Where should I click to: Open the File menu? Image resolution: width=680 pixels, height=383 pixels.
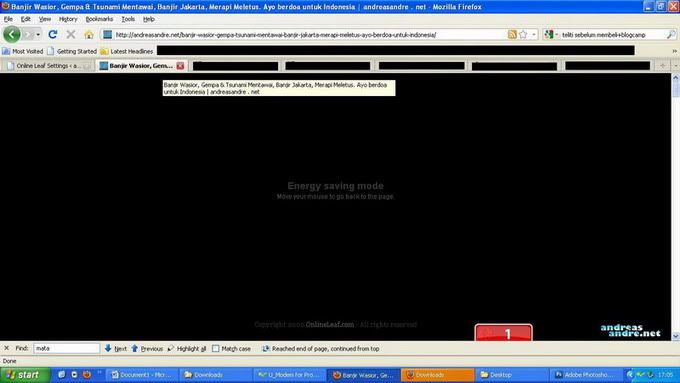pyautogui.click(x=8, y=19)
